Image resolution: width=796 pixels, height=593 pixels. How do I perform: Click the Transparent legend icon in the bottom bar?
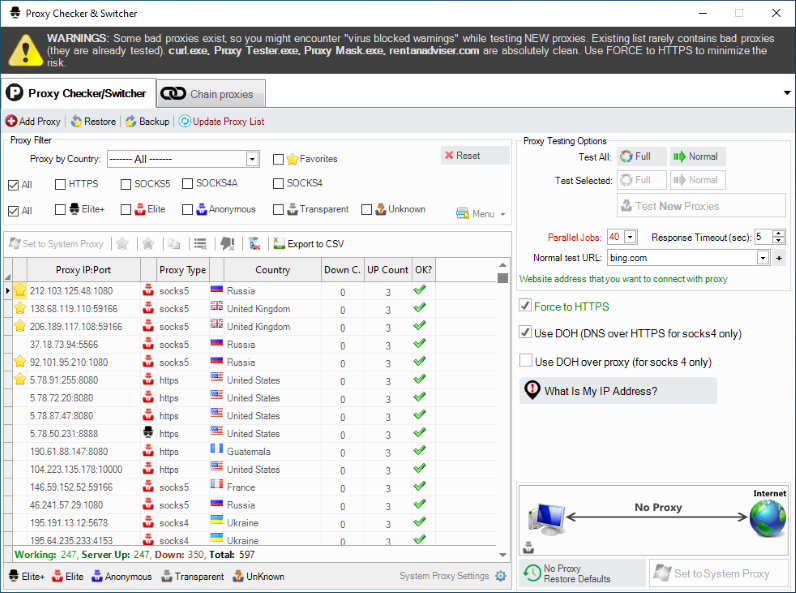[167, 576]
